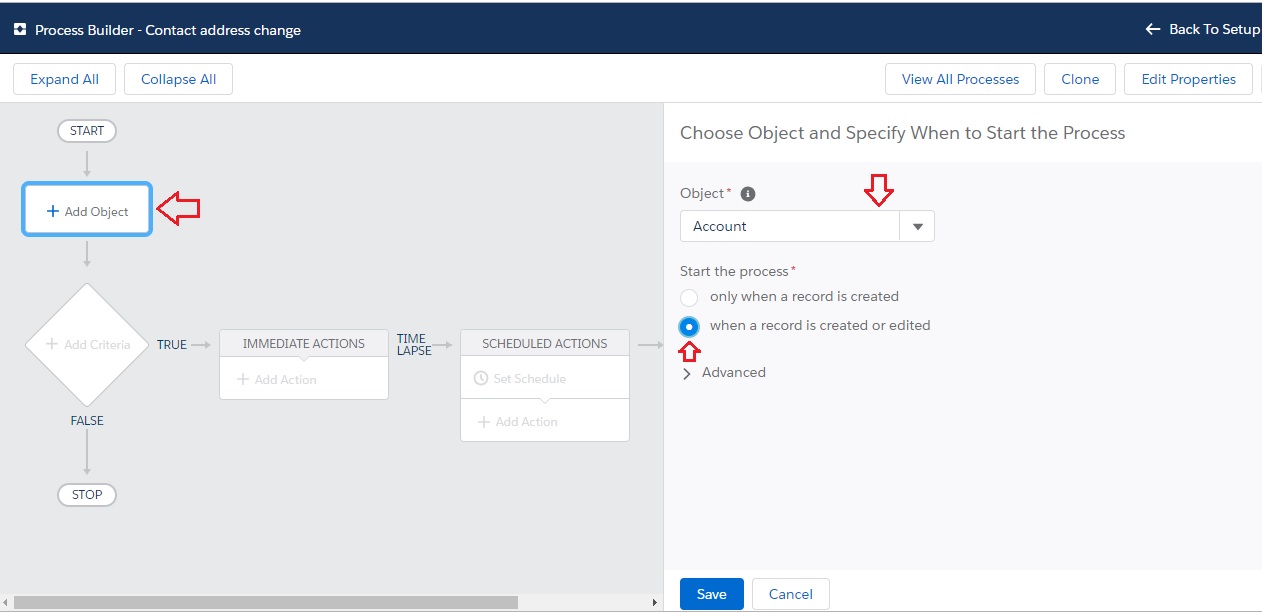This screenshot has width=1262, height=613.
Task: Click the Collapse All menu option
Action: (178, 78)
